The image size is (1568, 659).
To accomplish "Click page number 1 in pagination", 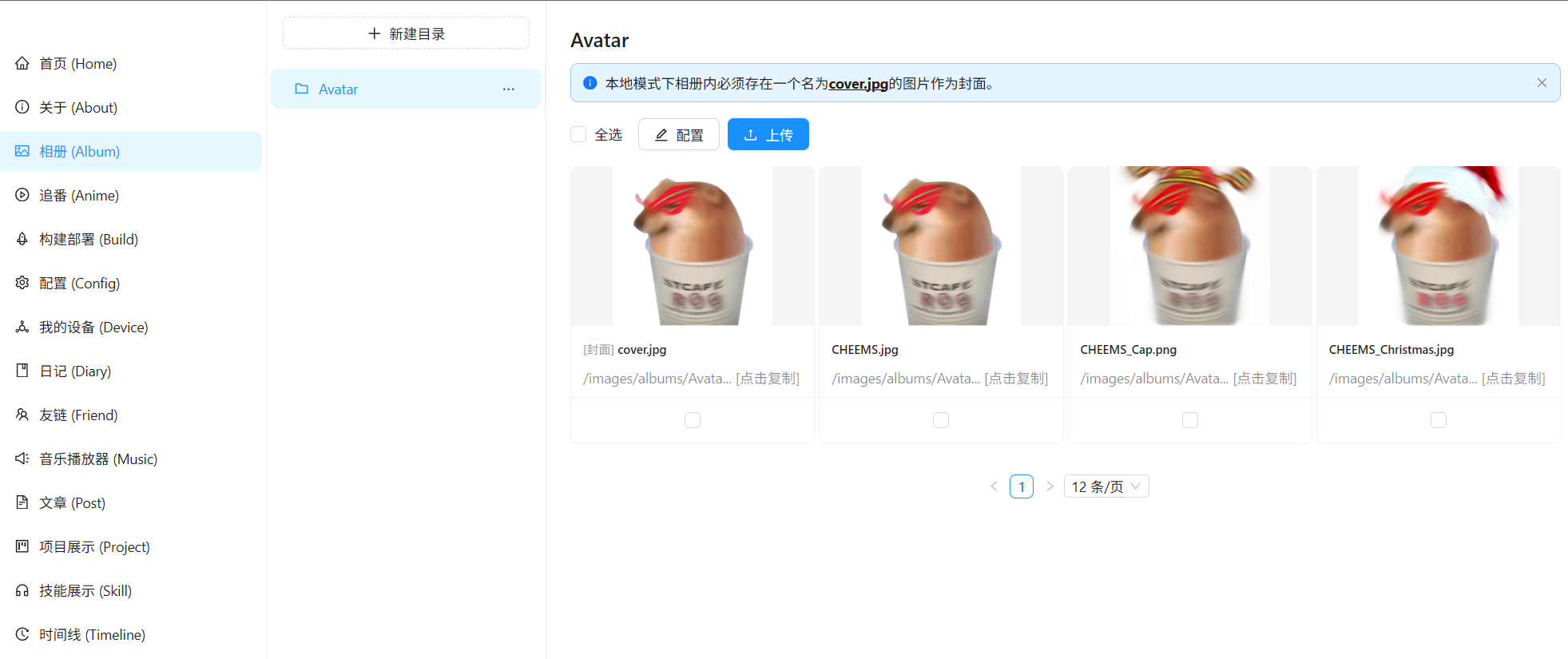I will [1022, 486].
